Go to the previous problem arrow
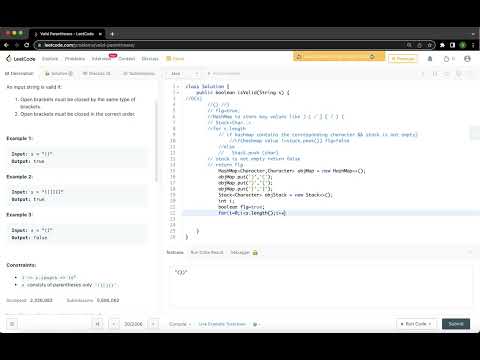 tap(114, 324)
